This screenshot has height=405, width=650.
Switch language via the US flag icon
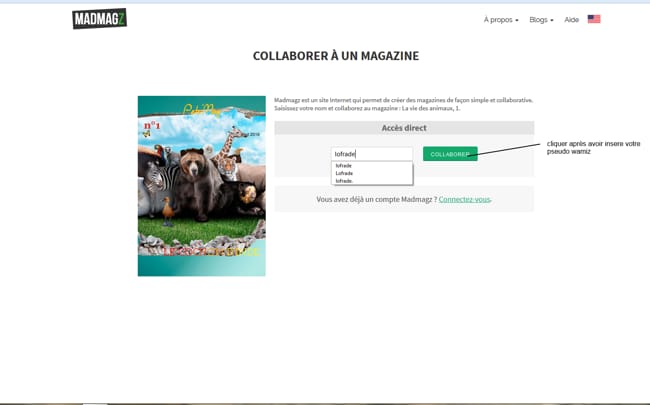(594, 19)
